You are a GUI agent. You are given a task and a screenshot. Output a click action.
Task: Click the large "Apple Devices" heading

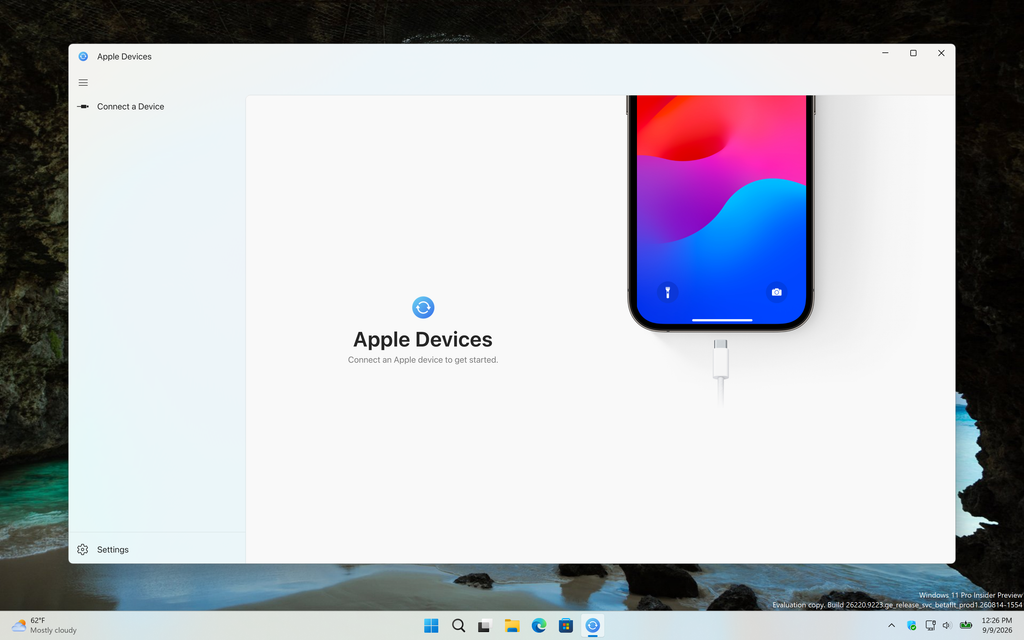point(423,339)
